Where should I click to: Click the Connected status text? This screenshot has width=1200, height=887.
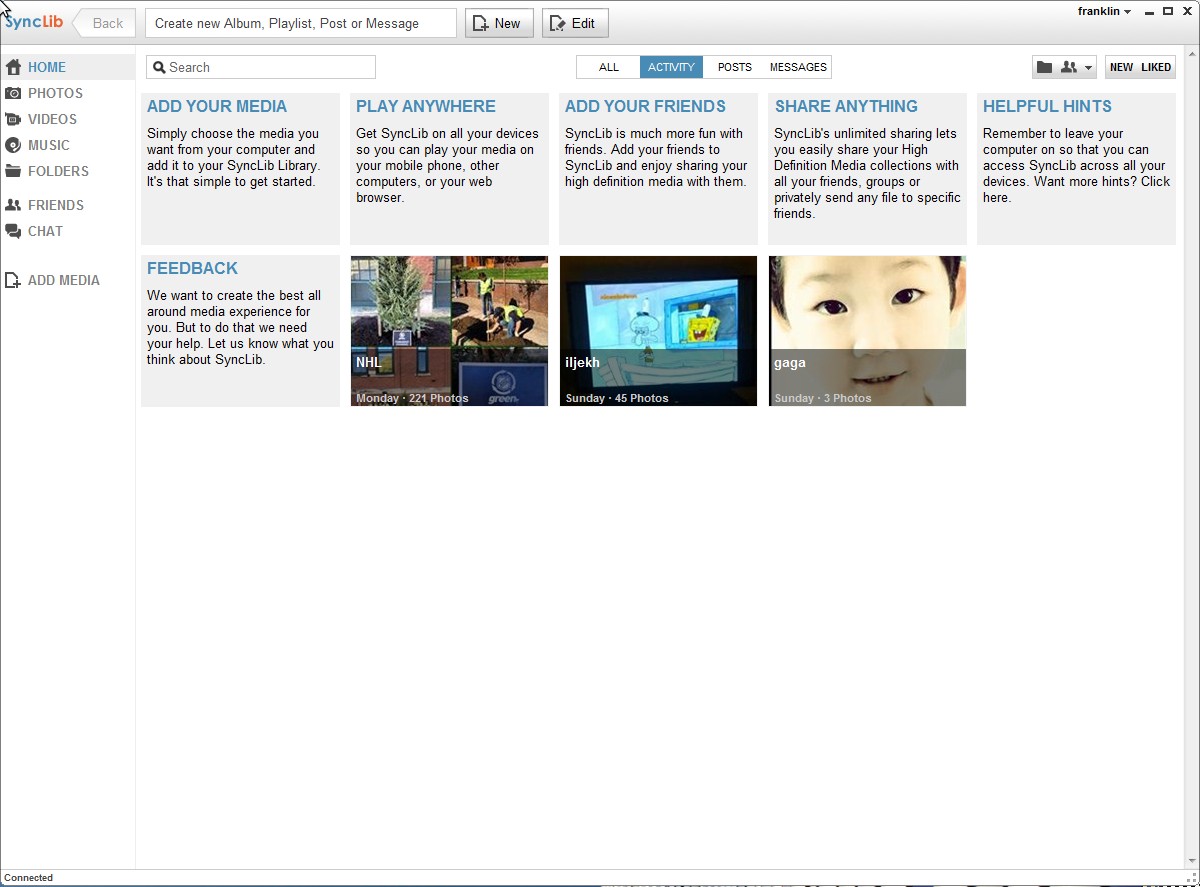point(29,878)
